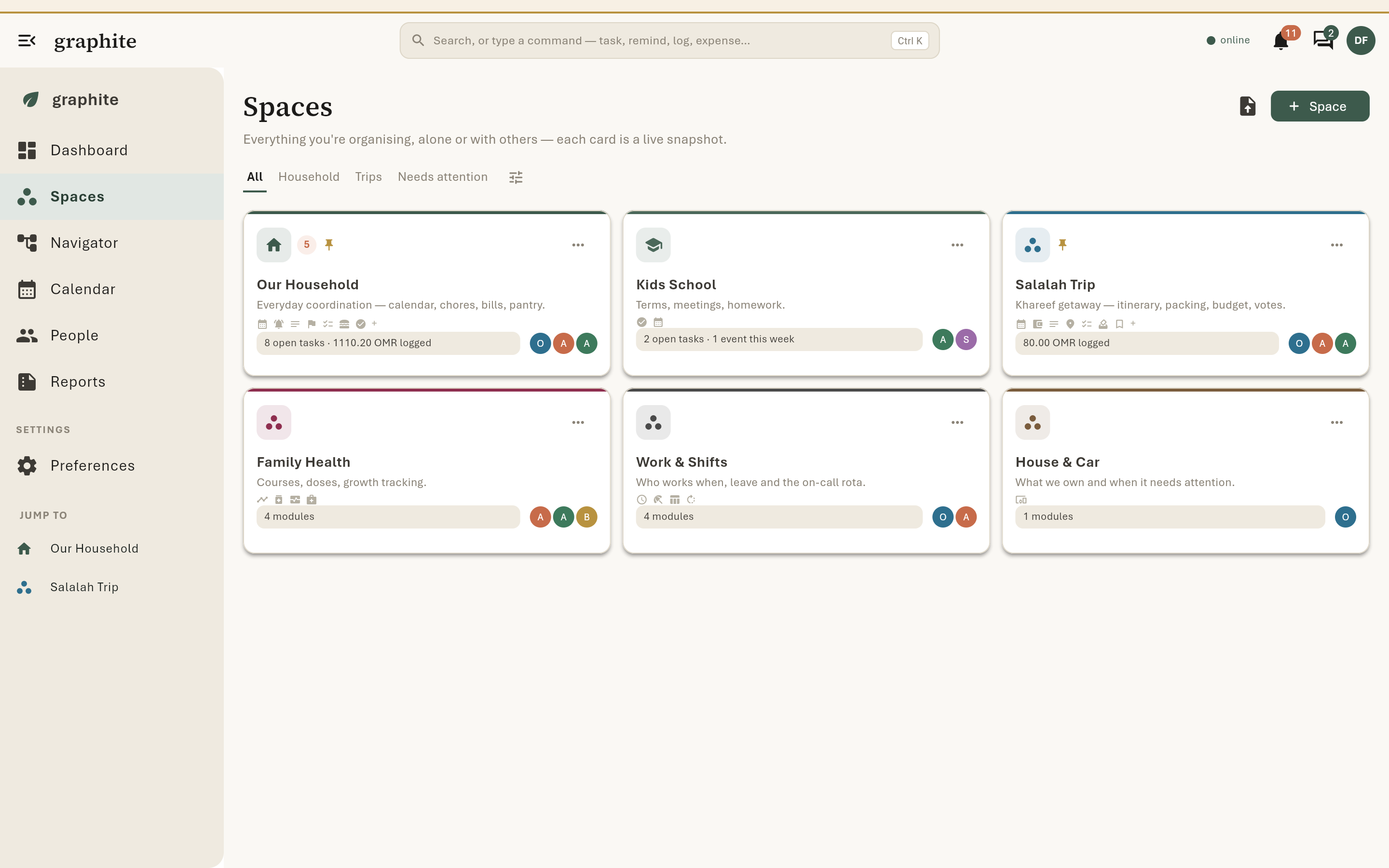Click the Kids School graduation cap icon
Screen dimensions: 1389x868
point(653,245)
